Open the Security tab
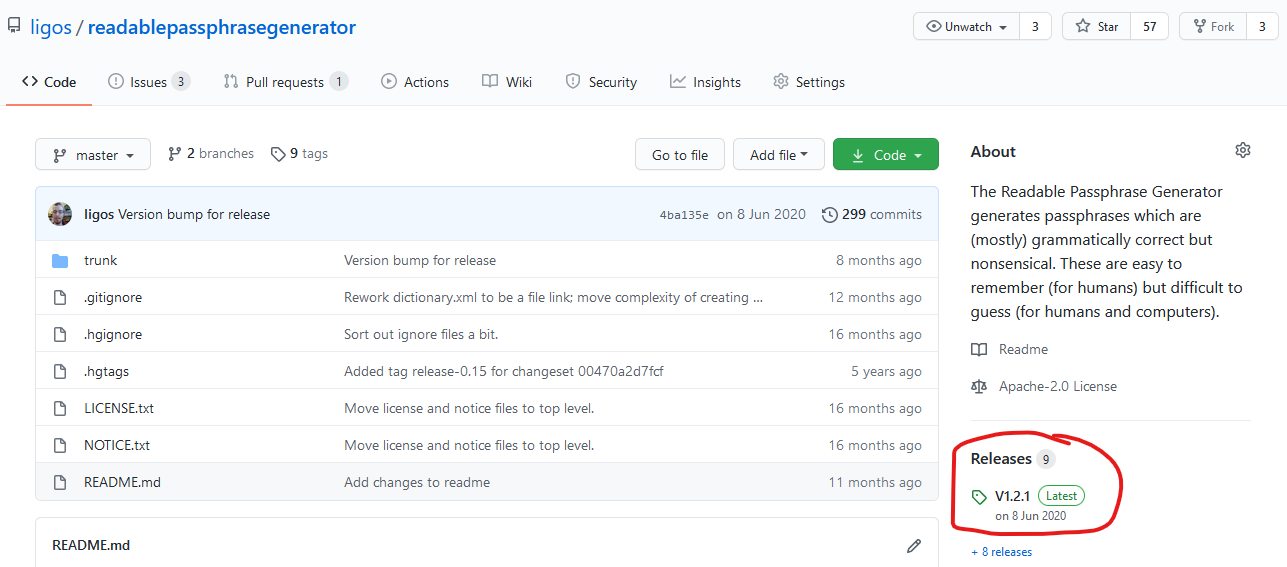 [601, 82]
